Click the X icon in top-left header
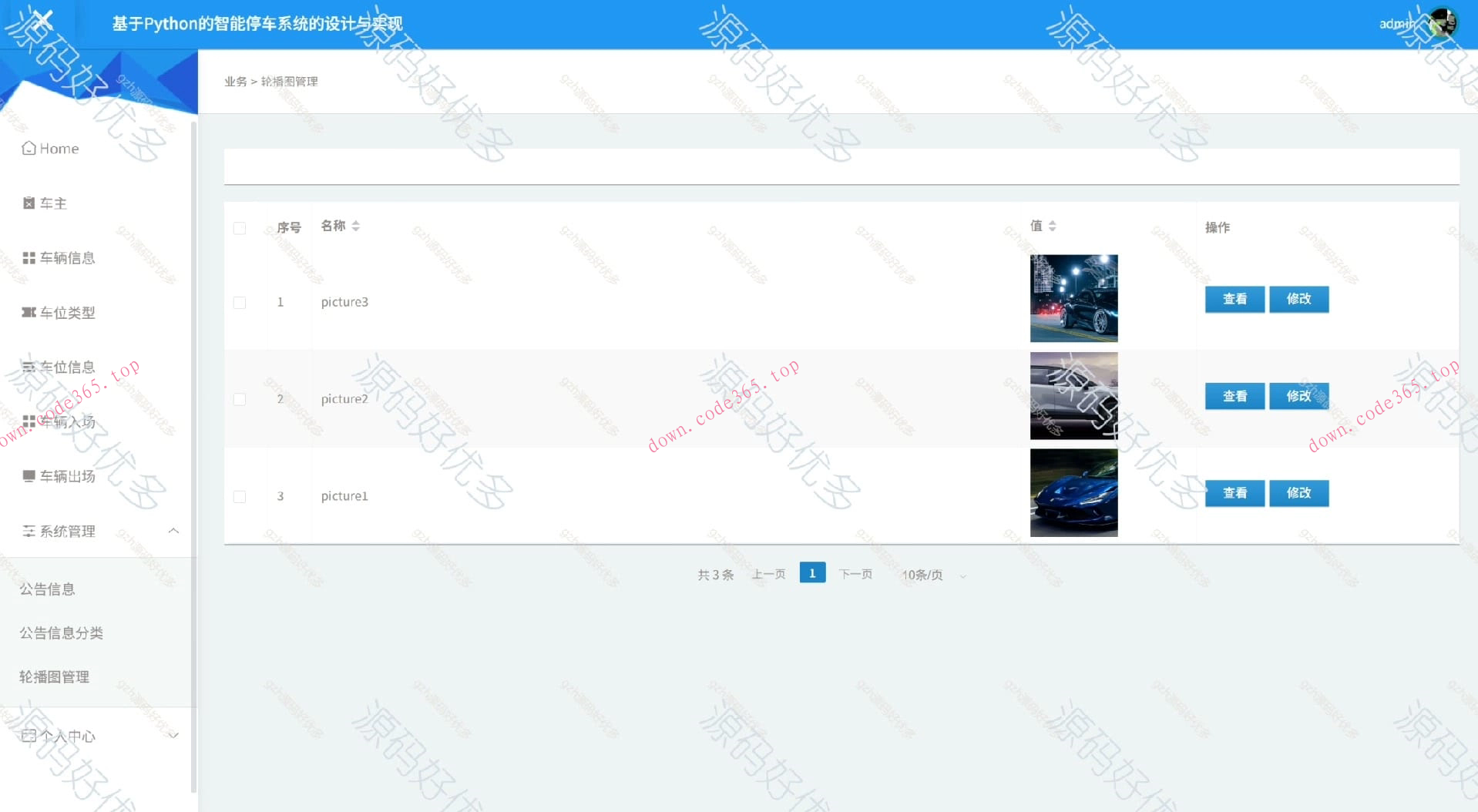Image resolution: width=1478 pixels, height=812 pixels. pyautogui.click(x=43, y=20)
